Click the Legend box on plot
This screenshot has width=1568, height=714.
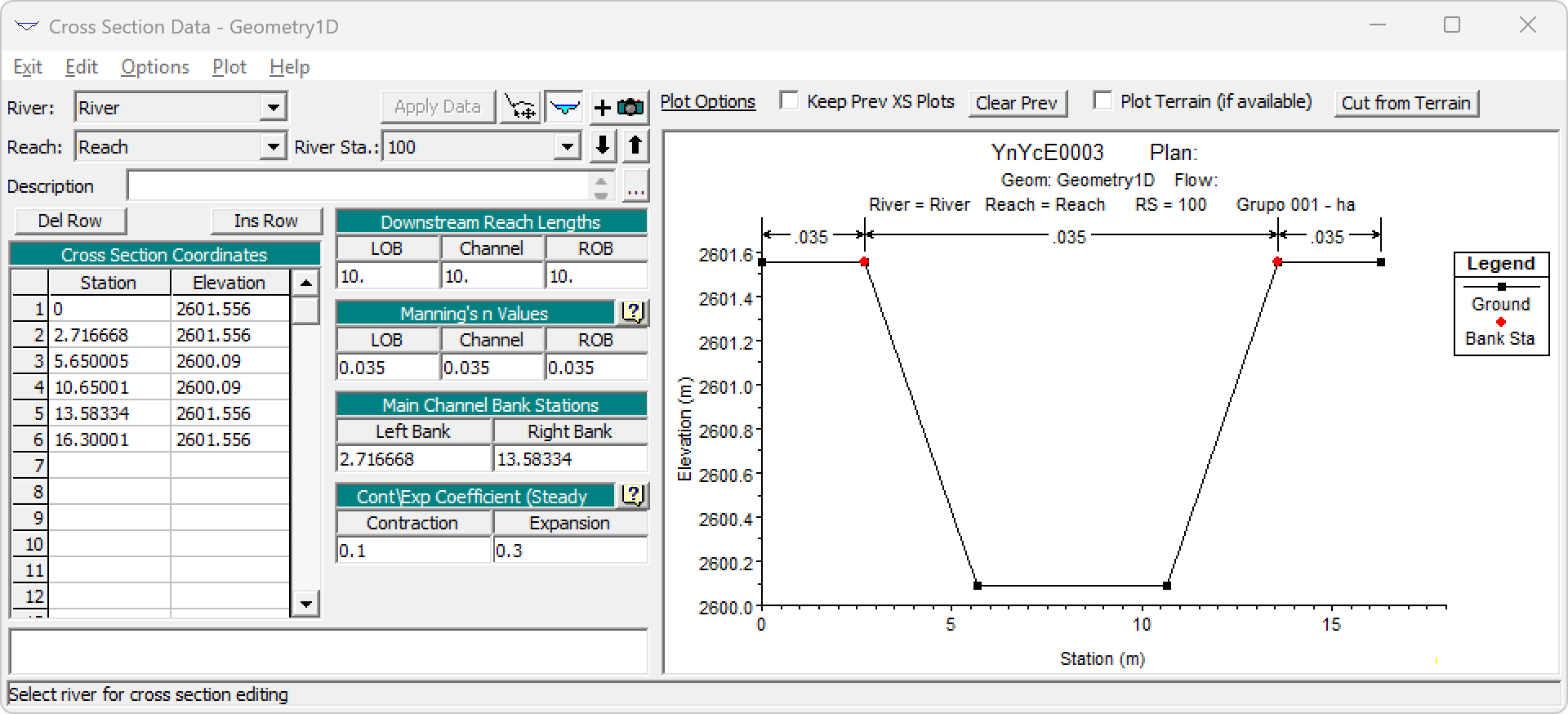click(x=1501, y=303)
